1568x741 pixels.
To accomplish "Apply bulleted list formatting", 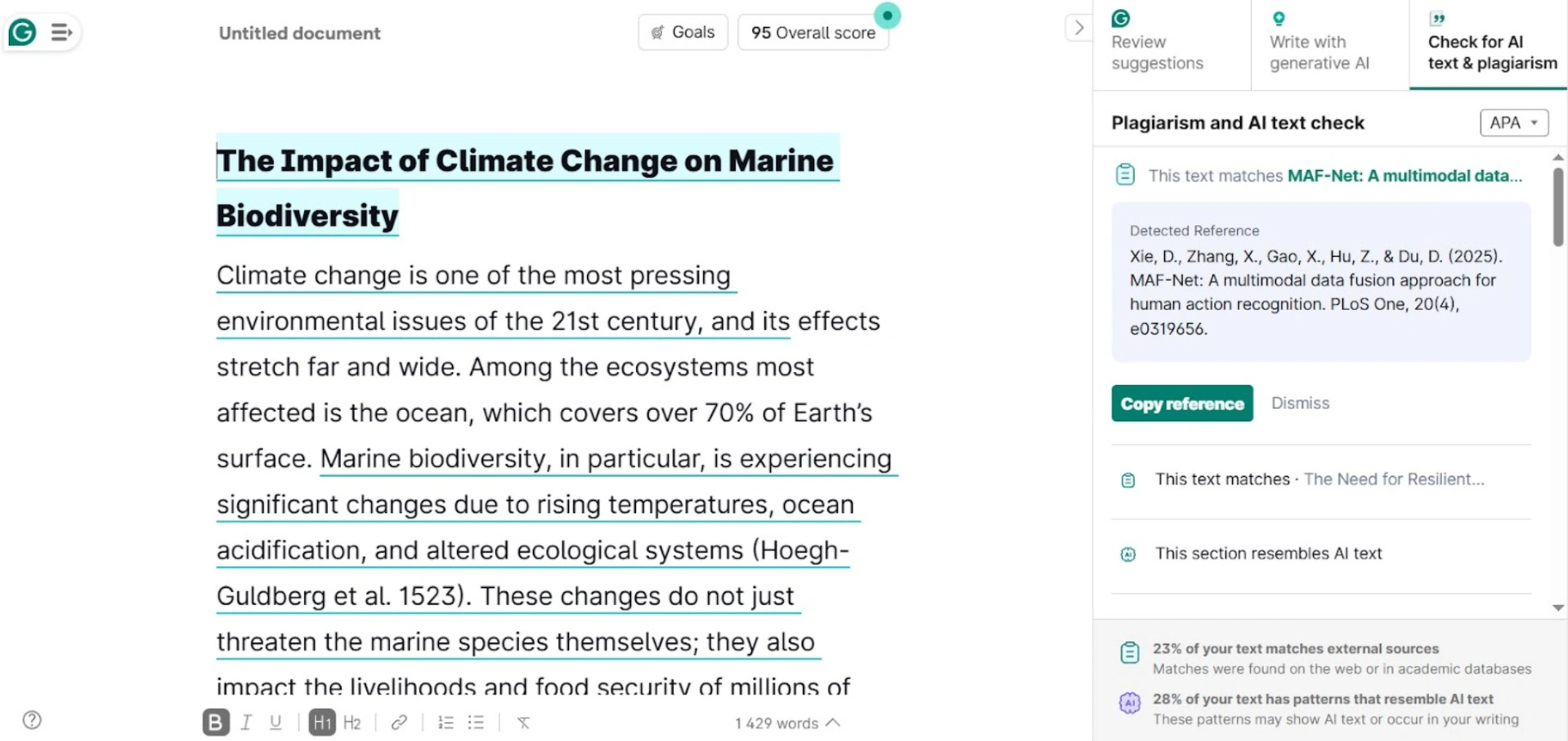I will (x=476, y=722).
